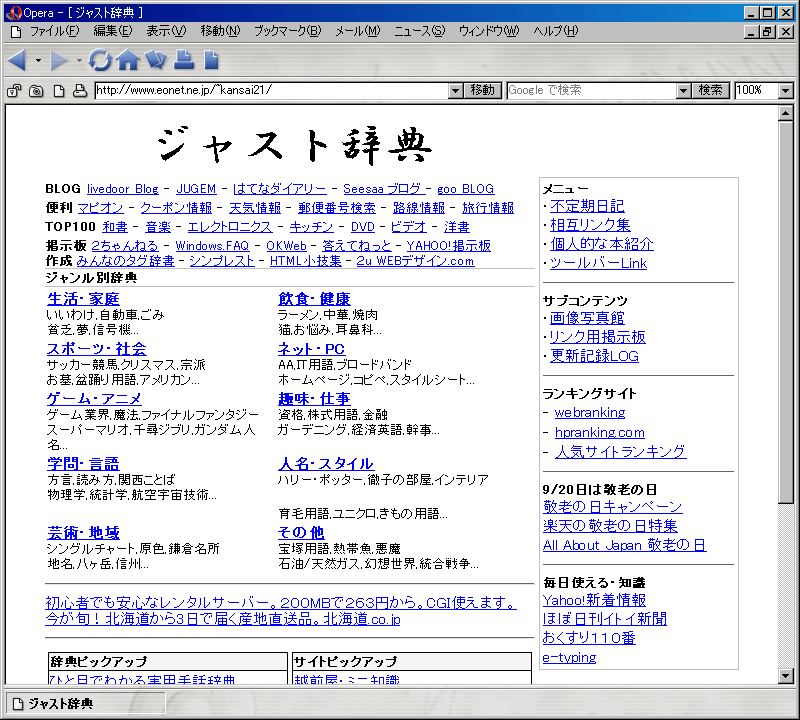
Task: Expand the Google search field dropdown
Action: pos(684,91)
